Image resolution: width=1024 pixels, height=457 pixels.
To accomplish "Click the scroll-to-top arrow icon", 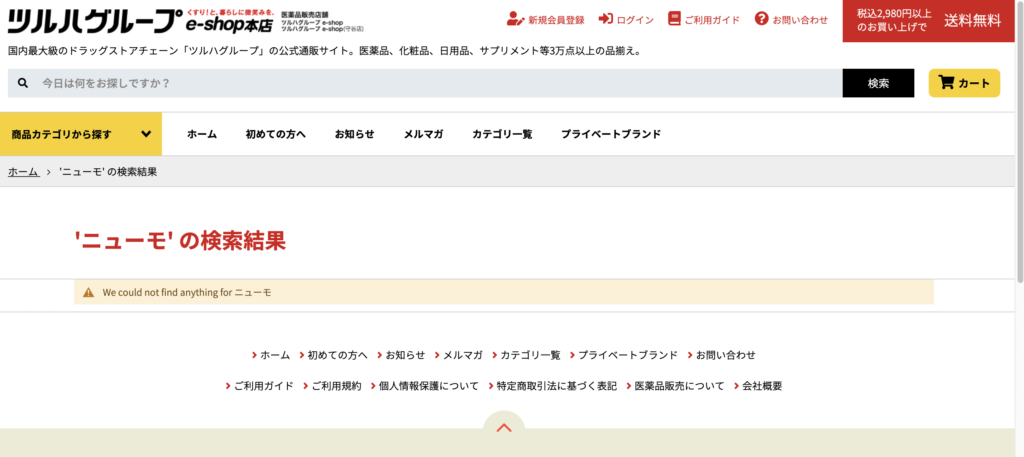I will click(x=504, y=428).
